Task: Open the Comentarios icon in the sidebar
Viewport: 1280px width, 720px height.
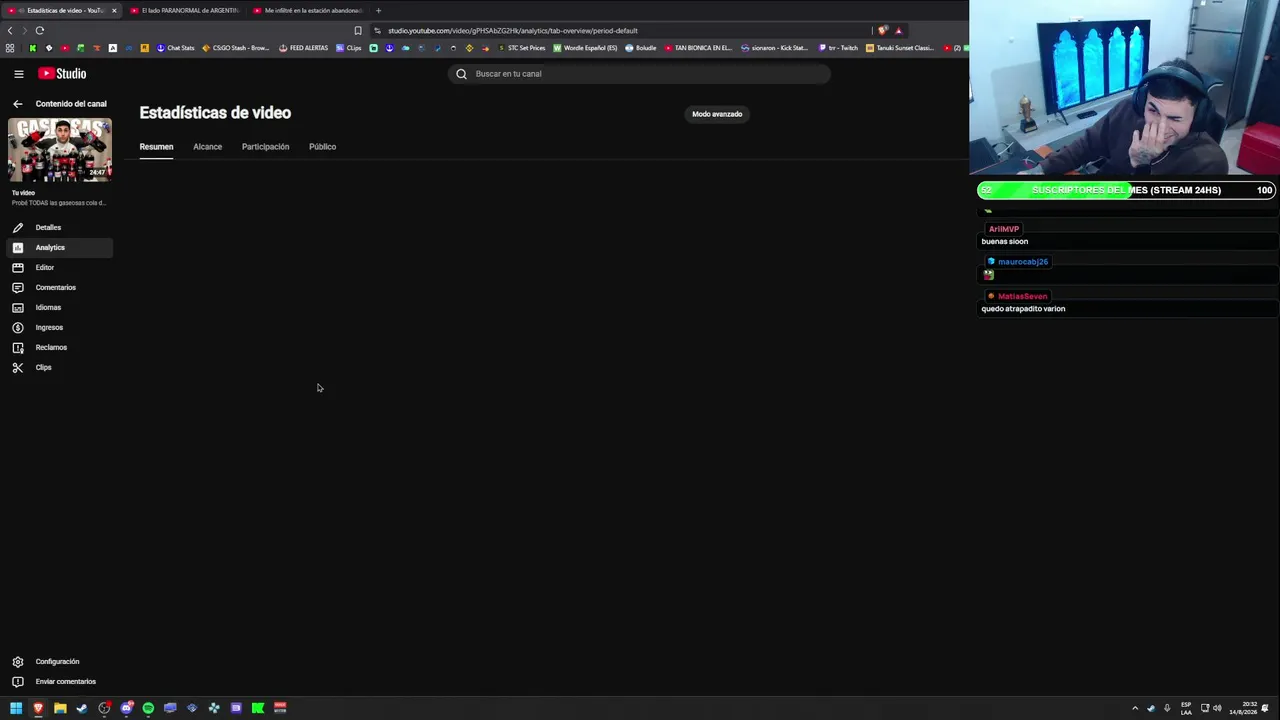Action: (17, 288)
